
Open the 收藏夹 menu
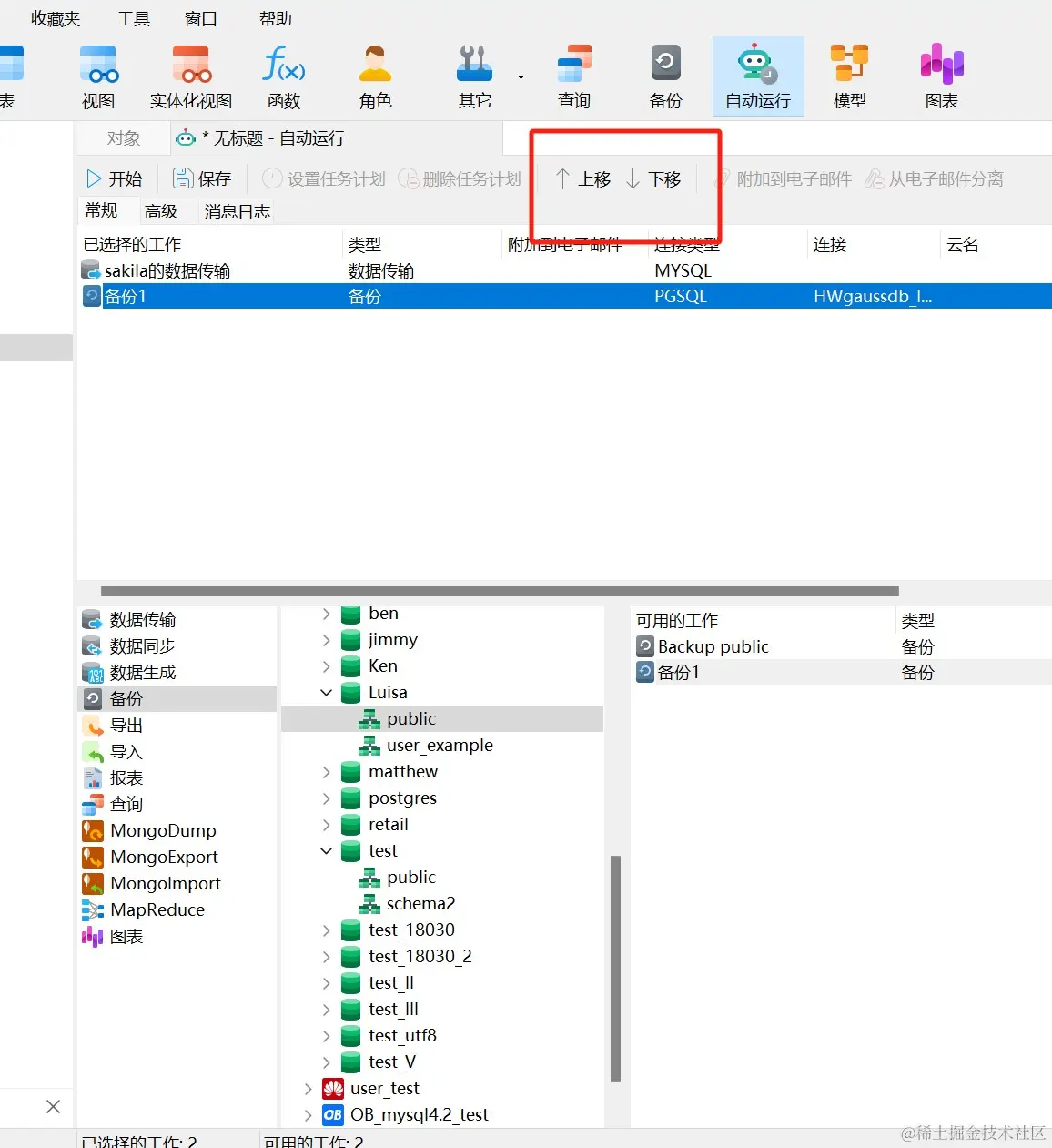(56, 18)
